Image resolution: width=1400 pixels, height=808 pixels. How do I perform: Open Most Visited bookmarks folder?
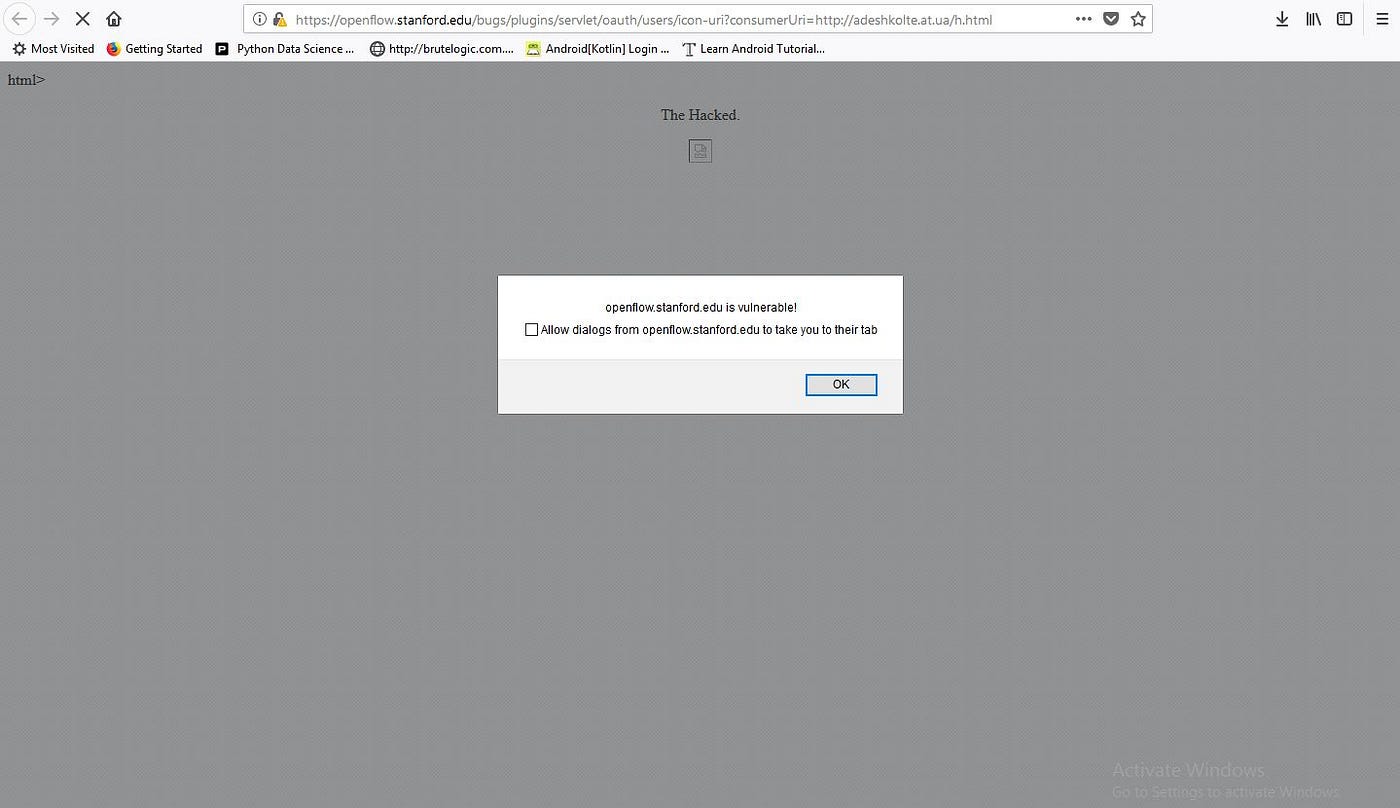pos(53,48)
